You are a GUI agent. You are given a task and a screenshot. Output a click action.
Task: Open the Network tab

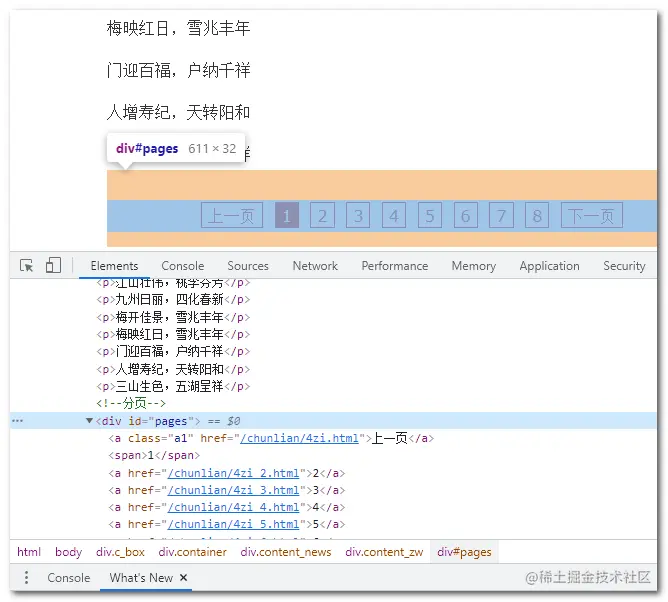click(315, 266)
